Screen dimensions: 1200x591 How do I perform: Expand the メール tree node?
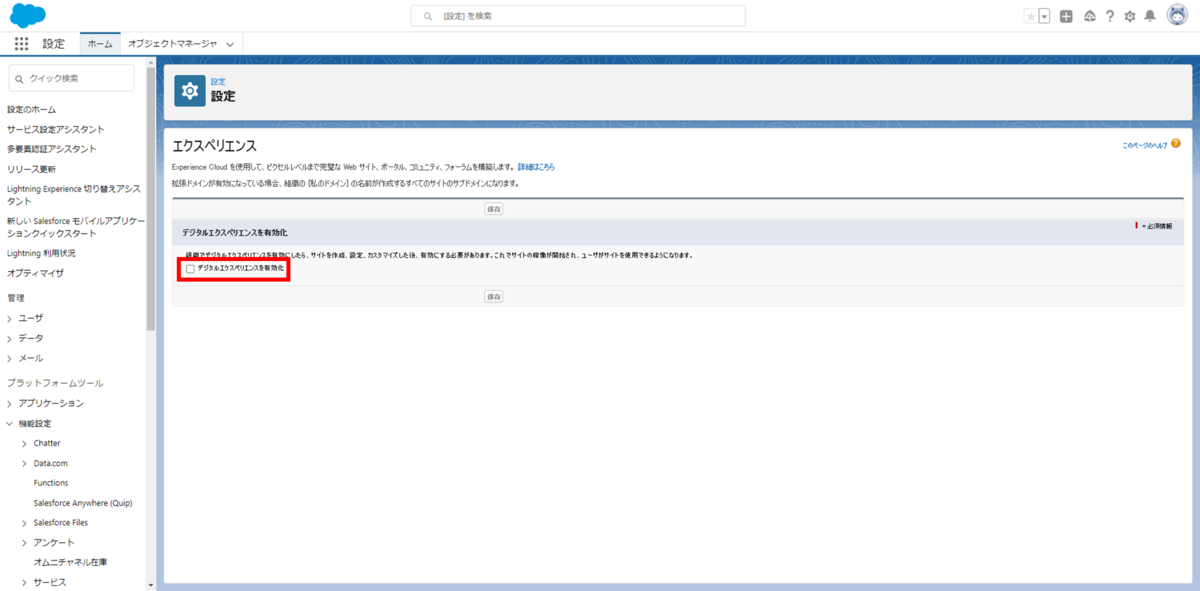tap(10, 358)
